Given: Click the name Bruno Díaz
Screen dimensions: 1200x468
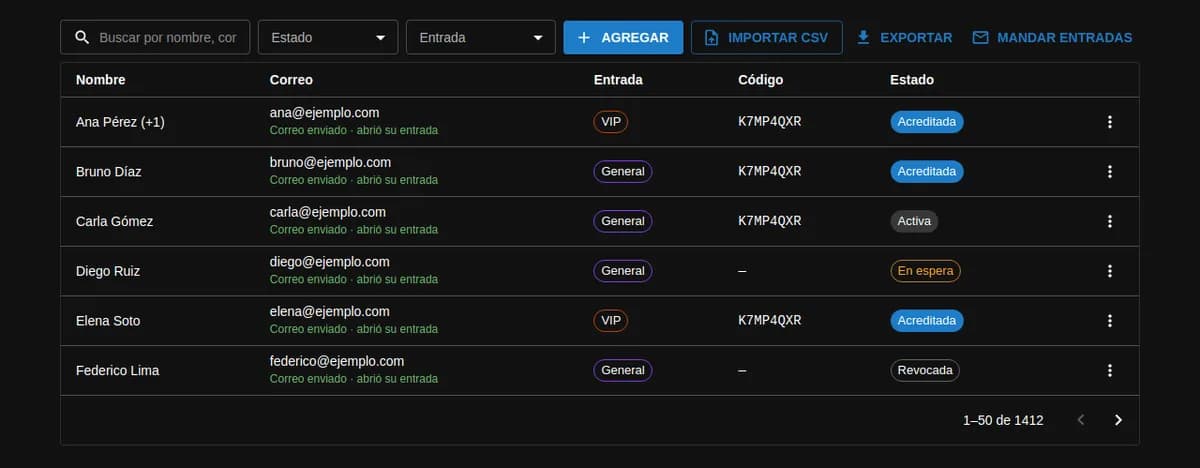Looking at the screenshot, I should [x=109, y=172].
